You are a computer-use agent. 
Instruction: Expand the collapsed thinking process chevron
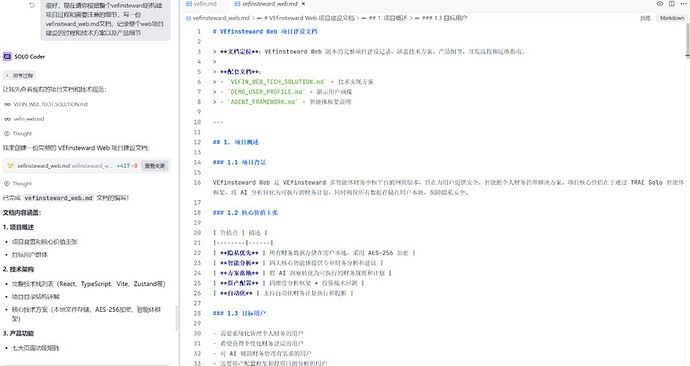point(7,76)
